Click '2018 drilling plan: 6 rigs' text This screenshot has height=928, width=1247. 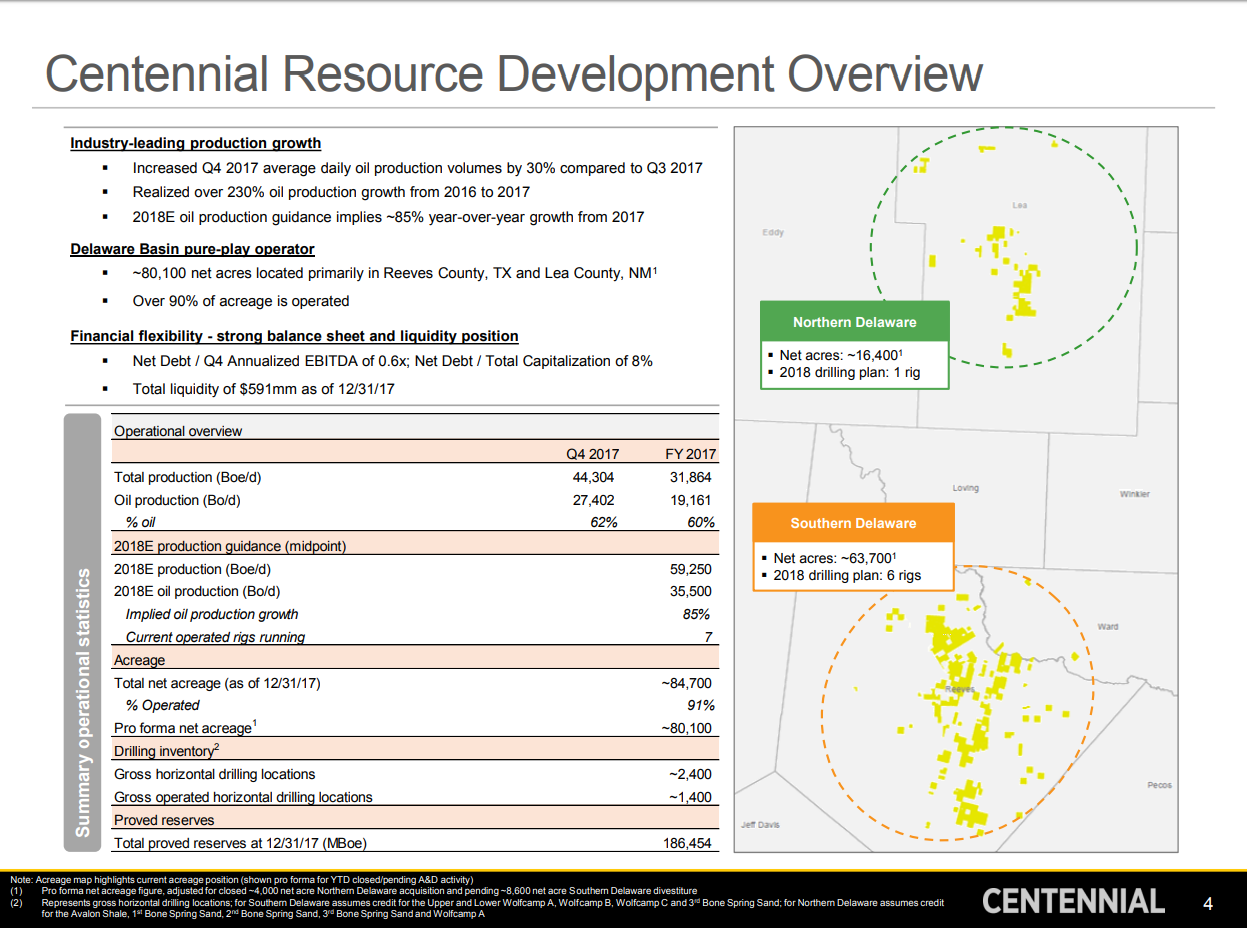tap(847, 576)
